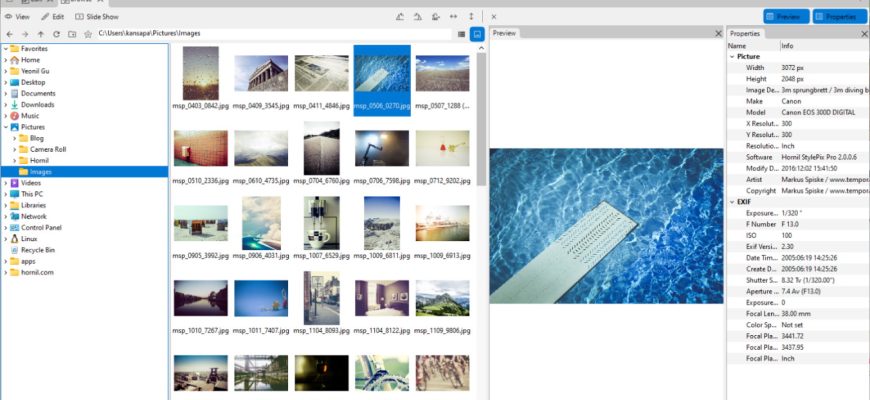Select Libraries in the folder tree
This screenshot has height=400, width=870.
28,205
